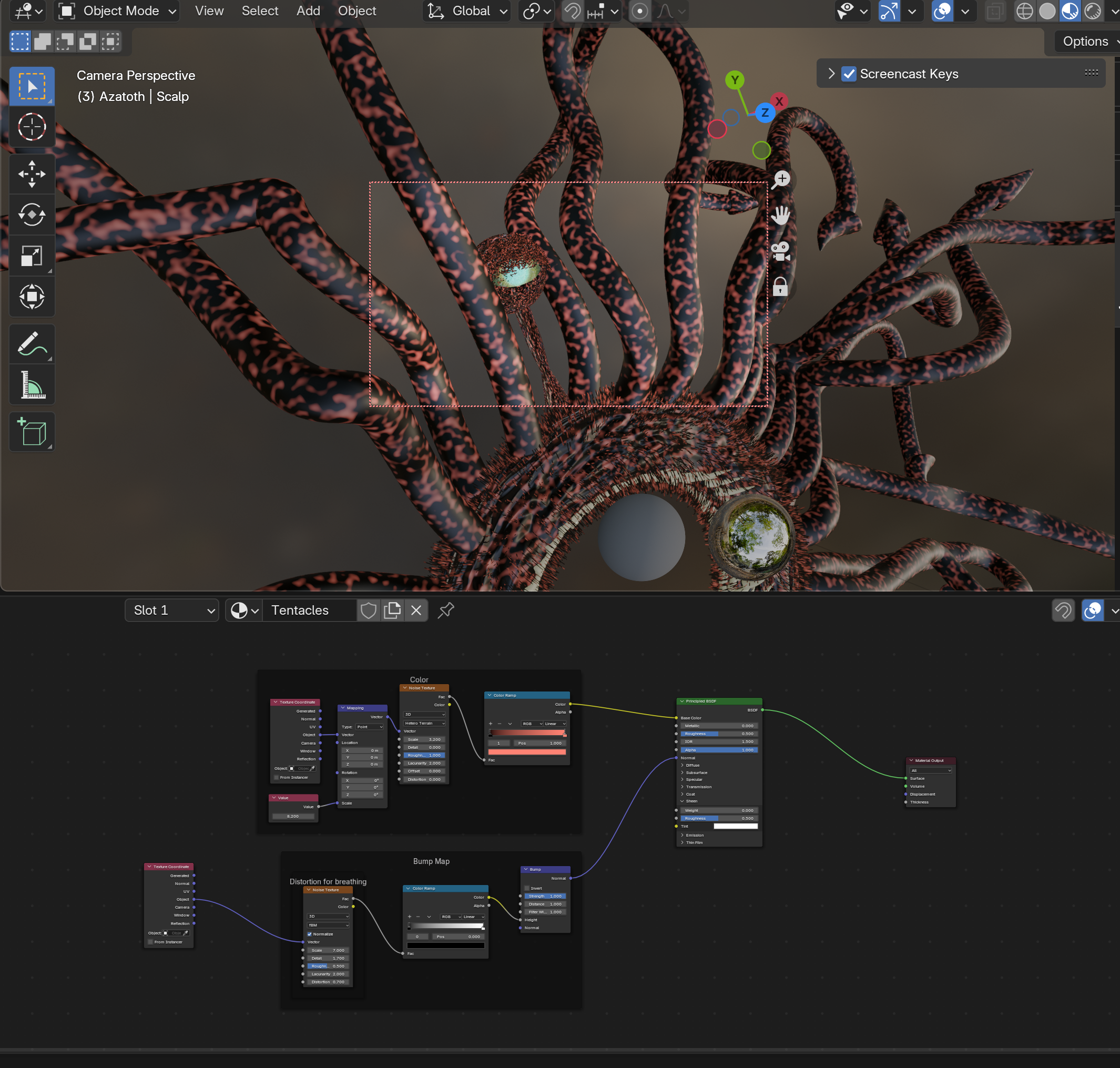Enable Invert checkbox in Bump node
The image size is (1120, 1068).
527,888
